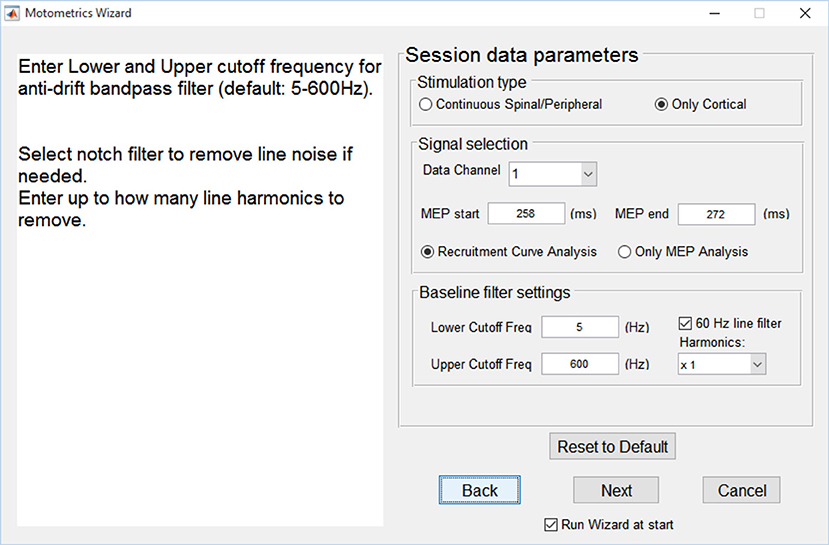Click the MEP end input field
Screen dimensions: 829x545
tap(716, 214)
